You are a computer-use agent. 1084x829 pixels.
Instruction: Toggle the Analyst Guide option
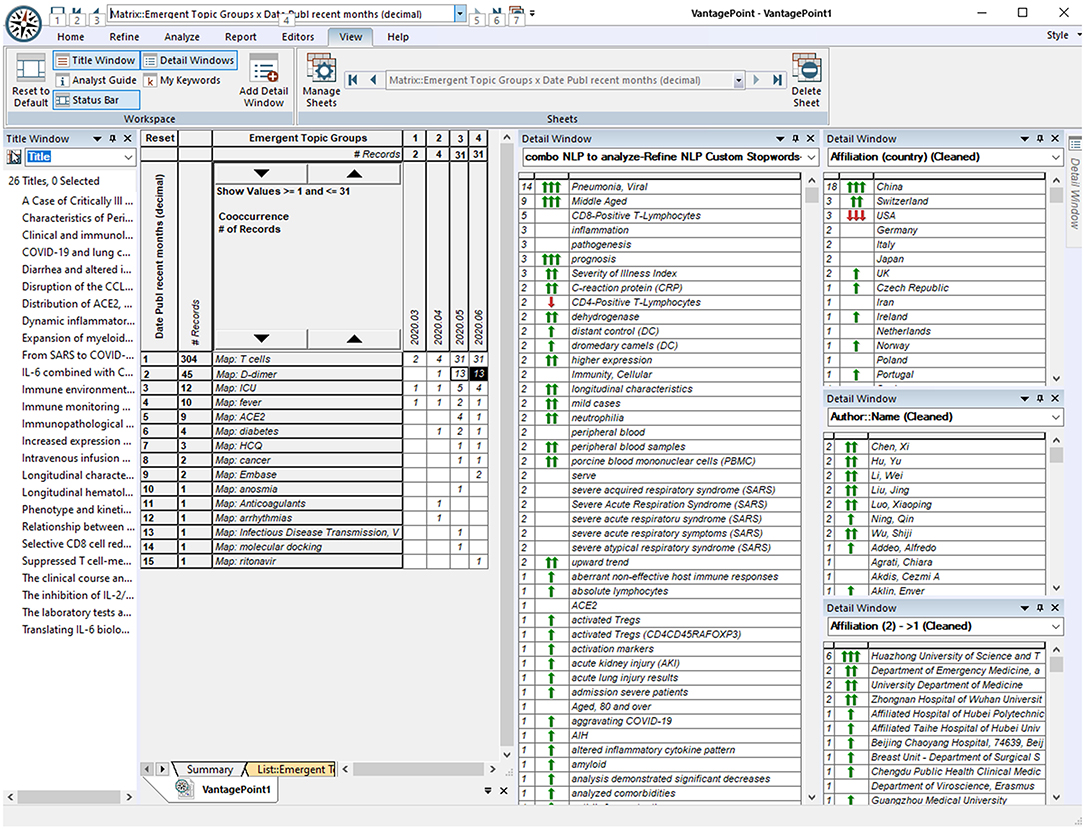(96, 80)
